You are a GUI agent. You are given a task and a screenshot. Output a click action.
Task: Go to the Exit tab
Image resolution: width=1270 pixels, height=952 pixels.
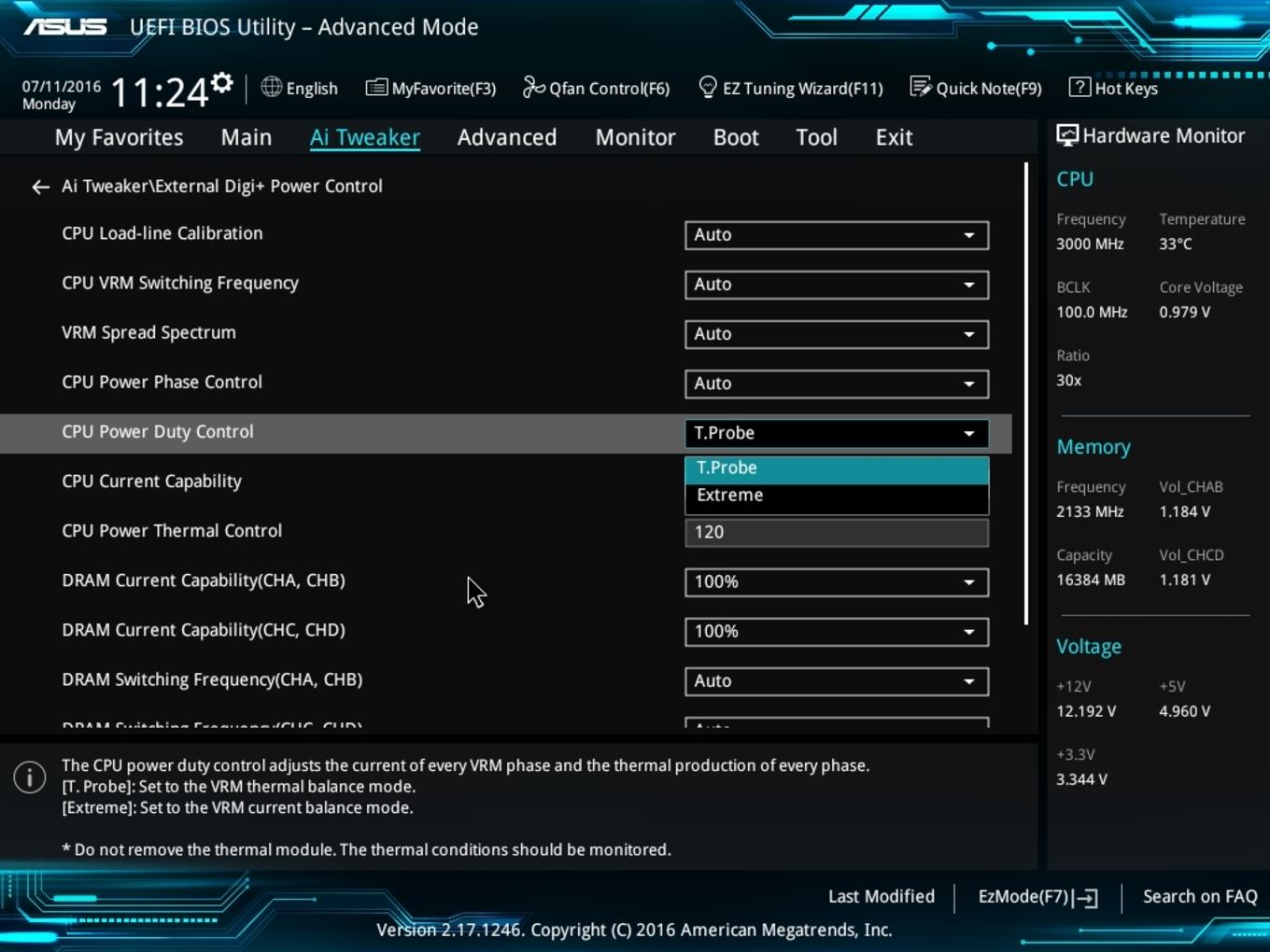894,137
